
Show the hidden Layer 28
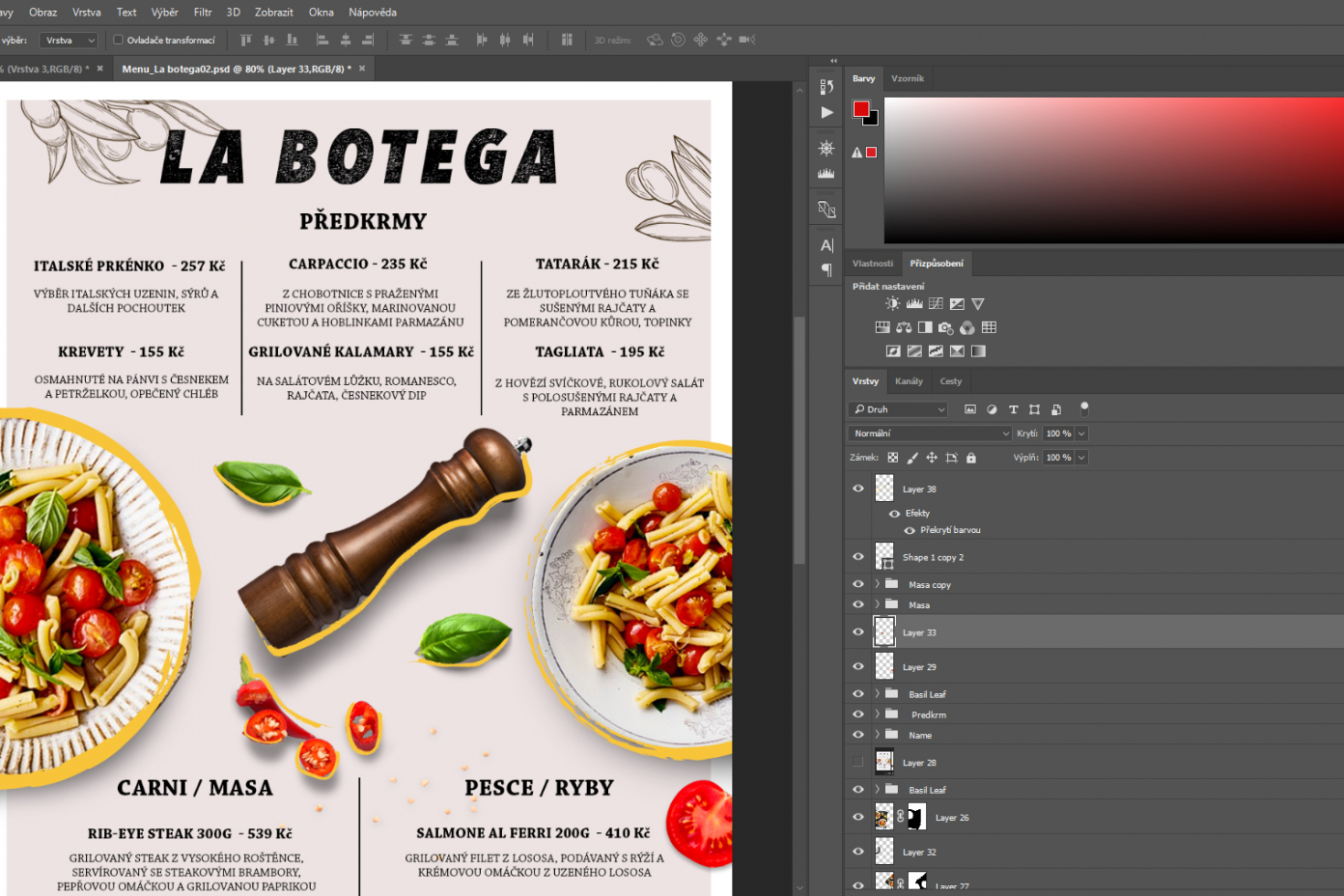pyautogui.click(x=857, y=763)
